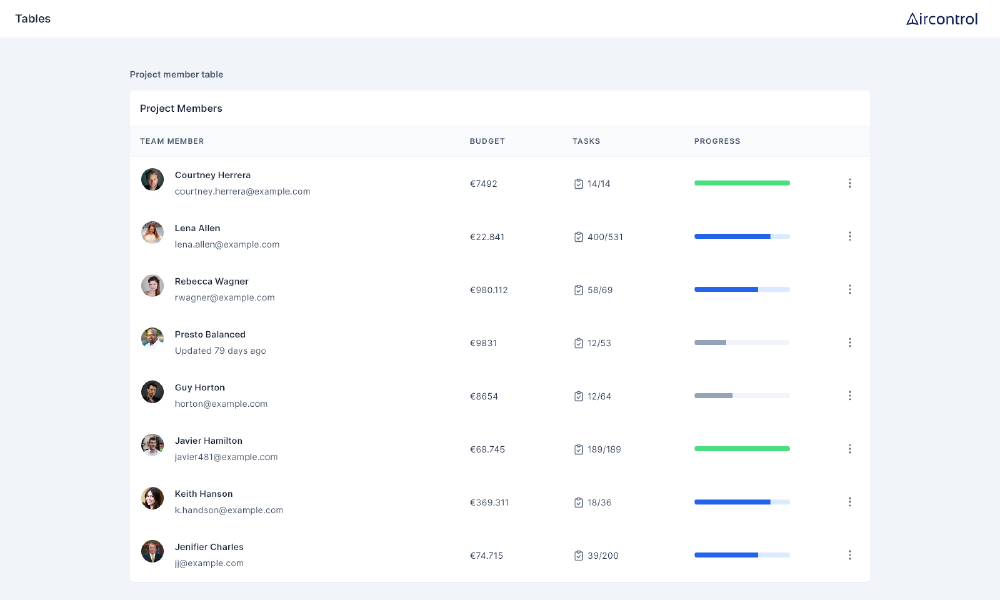
Task: Click Rebecca Wagner's profile picture
Action: [x=152, y=285]
